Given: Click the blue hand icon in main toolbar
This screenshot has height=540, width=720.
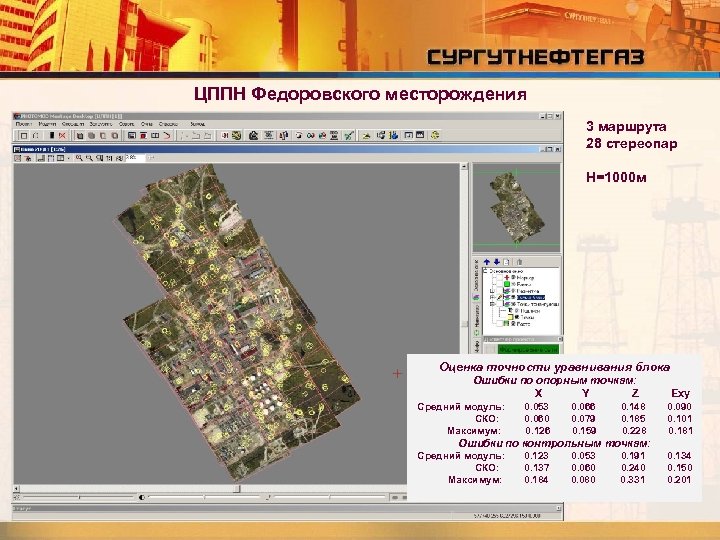Looking at the screenshot, I should click(x=395, y=135).
